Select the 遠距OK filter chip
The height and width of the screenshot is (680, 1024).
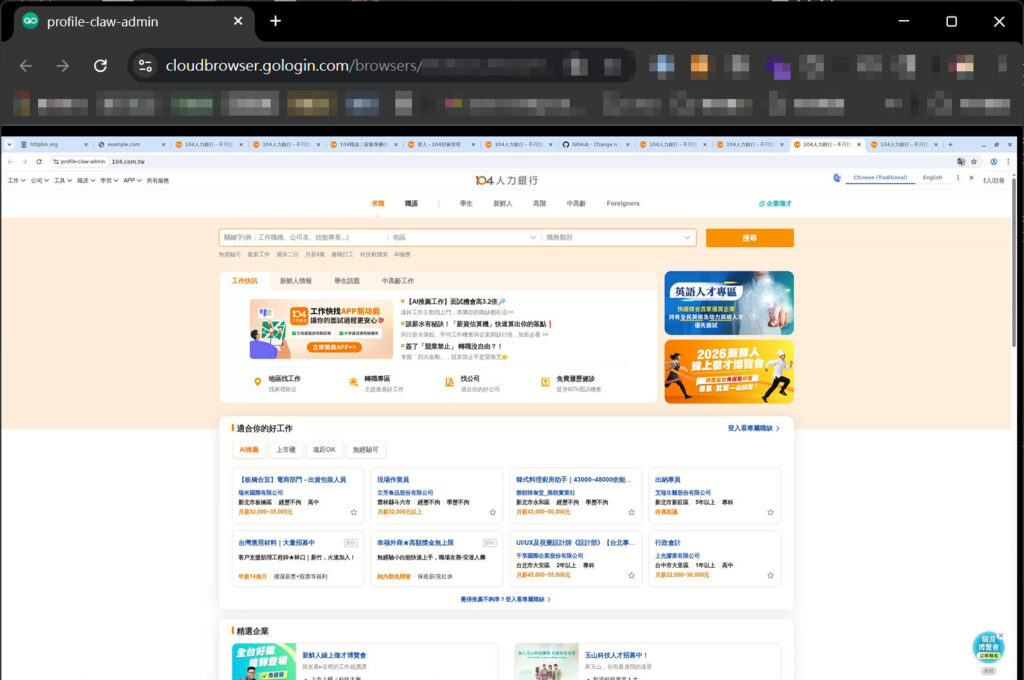point(324,450)
